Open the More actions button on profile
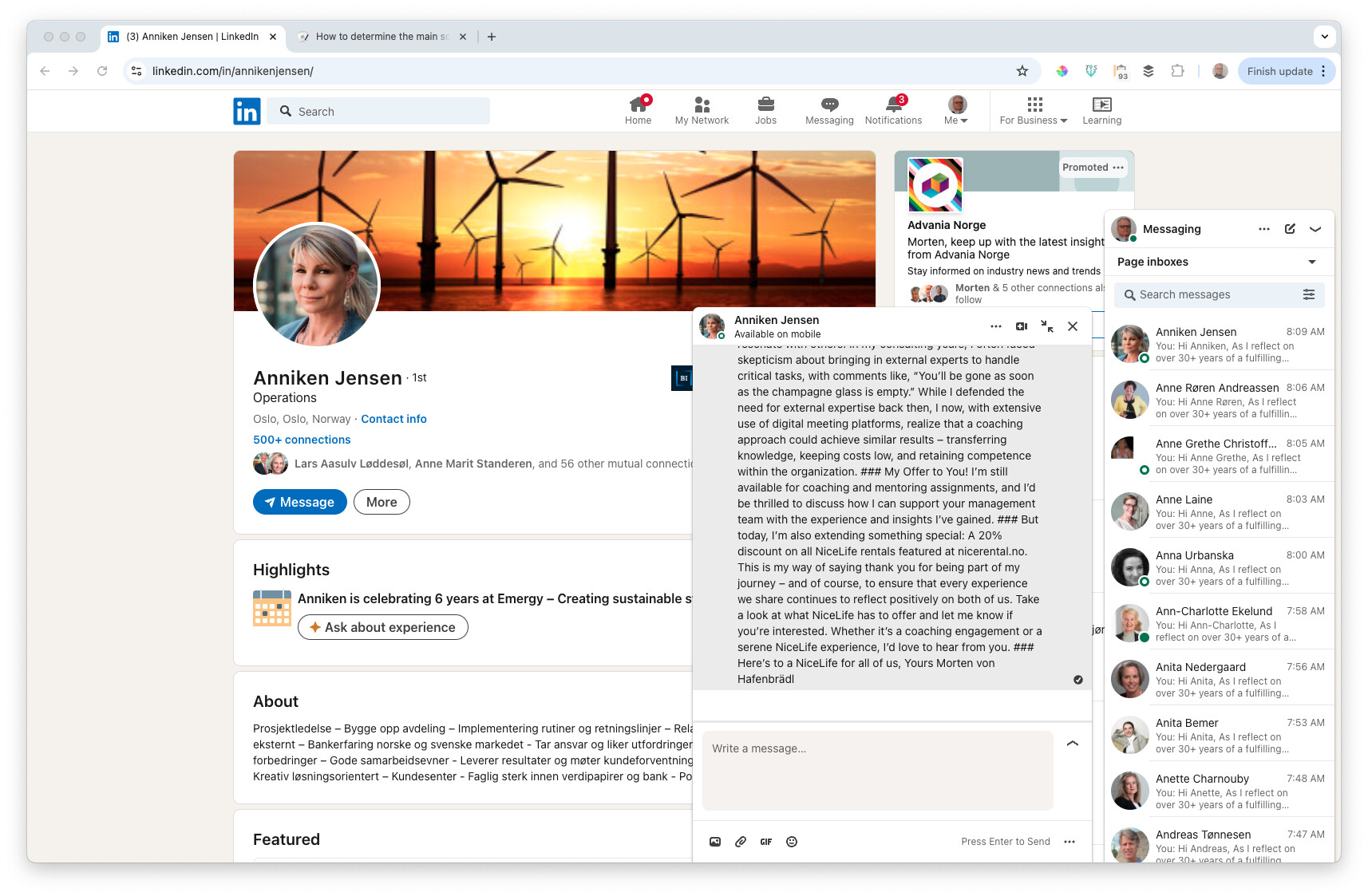The height and width of the screenshot is (896, 1368). point(382,502)
